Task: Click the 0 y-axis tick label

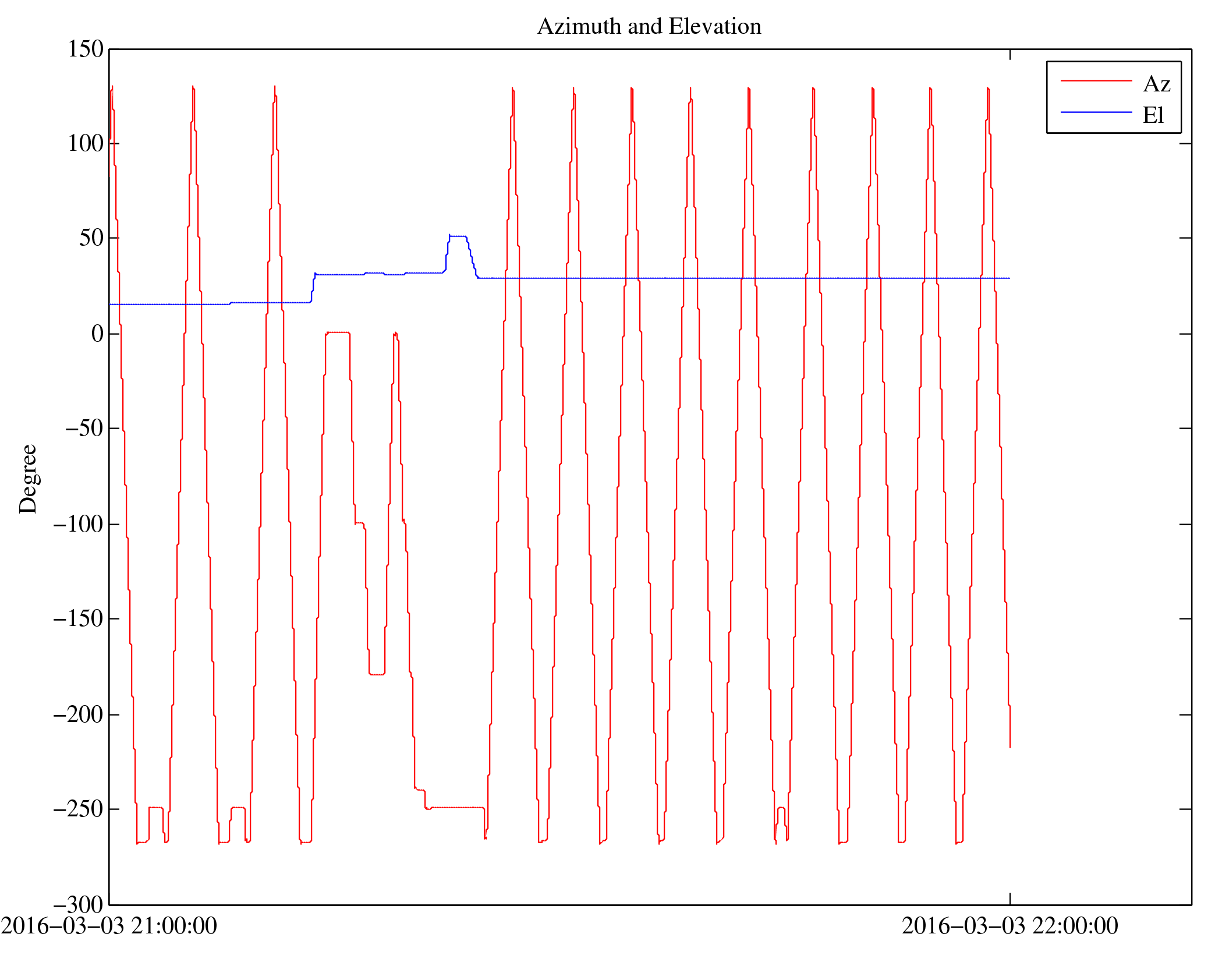Action: tap(97, 334)
